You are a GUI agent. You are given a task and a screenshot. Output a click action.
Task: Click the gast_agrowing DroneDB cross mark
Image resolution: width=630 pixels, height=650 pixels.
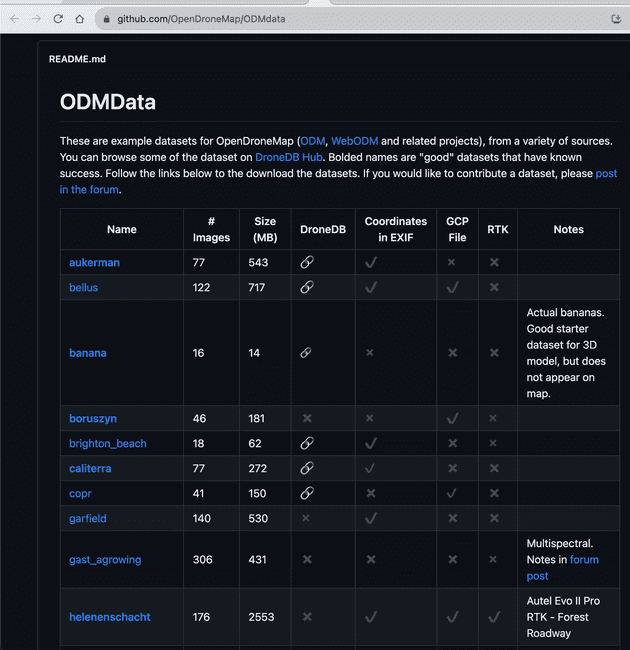coord(307,559)
